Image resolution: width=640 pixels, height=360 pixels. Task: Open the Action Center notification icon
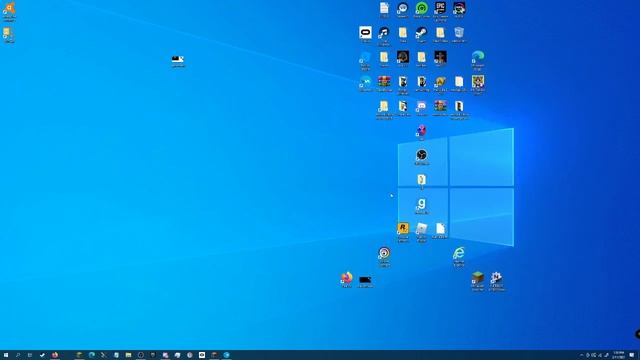click(x=632, y=355)
